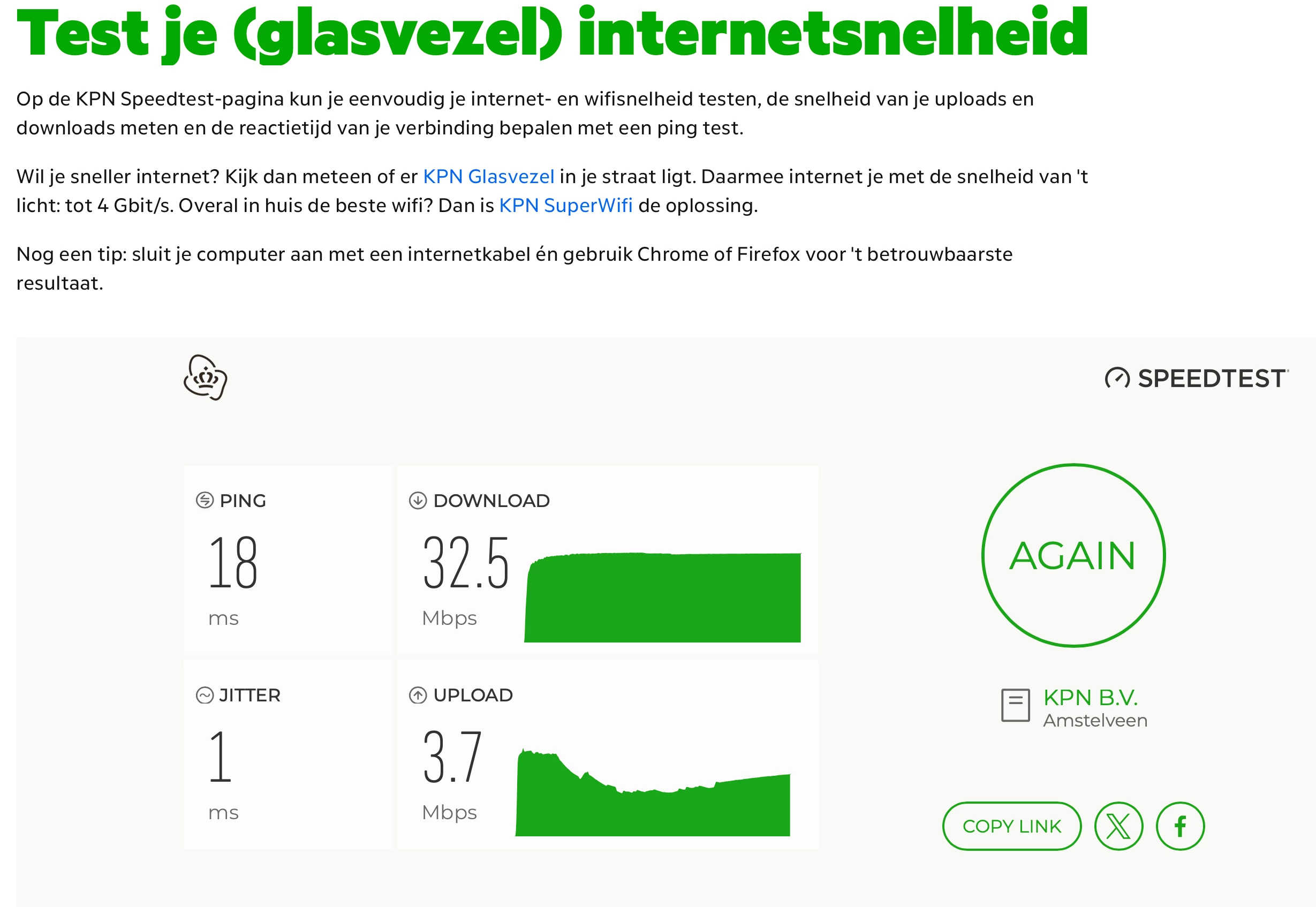Click the 1 ms jitter value

pyautogui.click(x=221, y=757)
